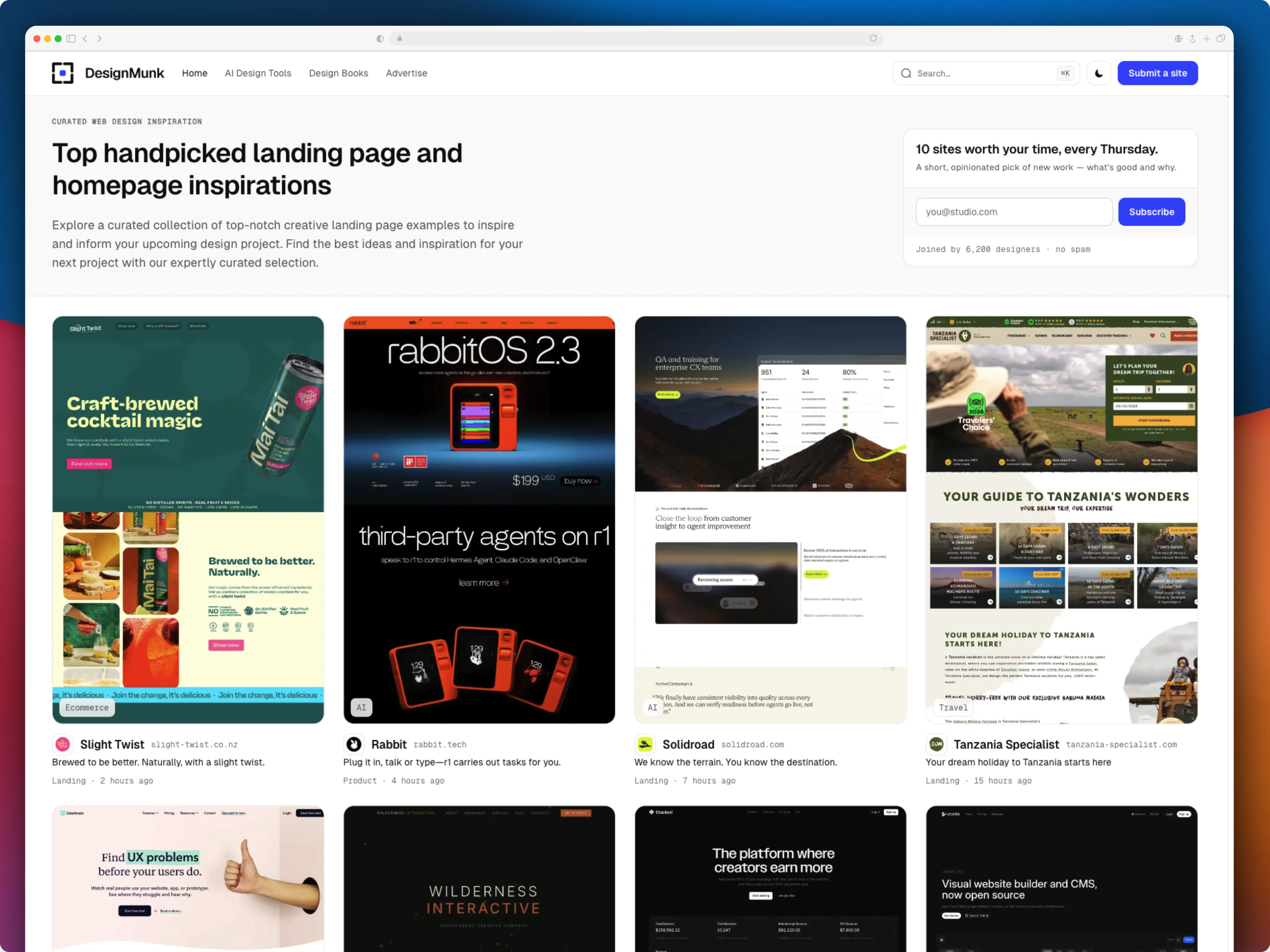The image size is (1270, 952).
Task: Open the Advertise nav link
Action: point(406,73)
